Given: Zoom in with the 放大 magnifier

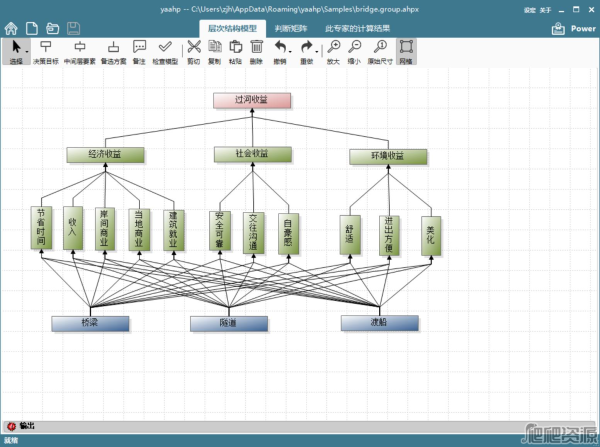Looking at the screenshot, I should click(x=333, y=51).
